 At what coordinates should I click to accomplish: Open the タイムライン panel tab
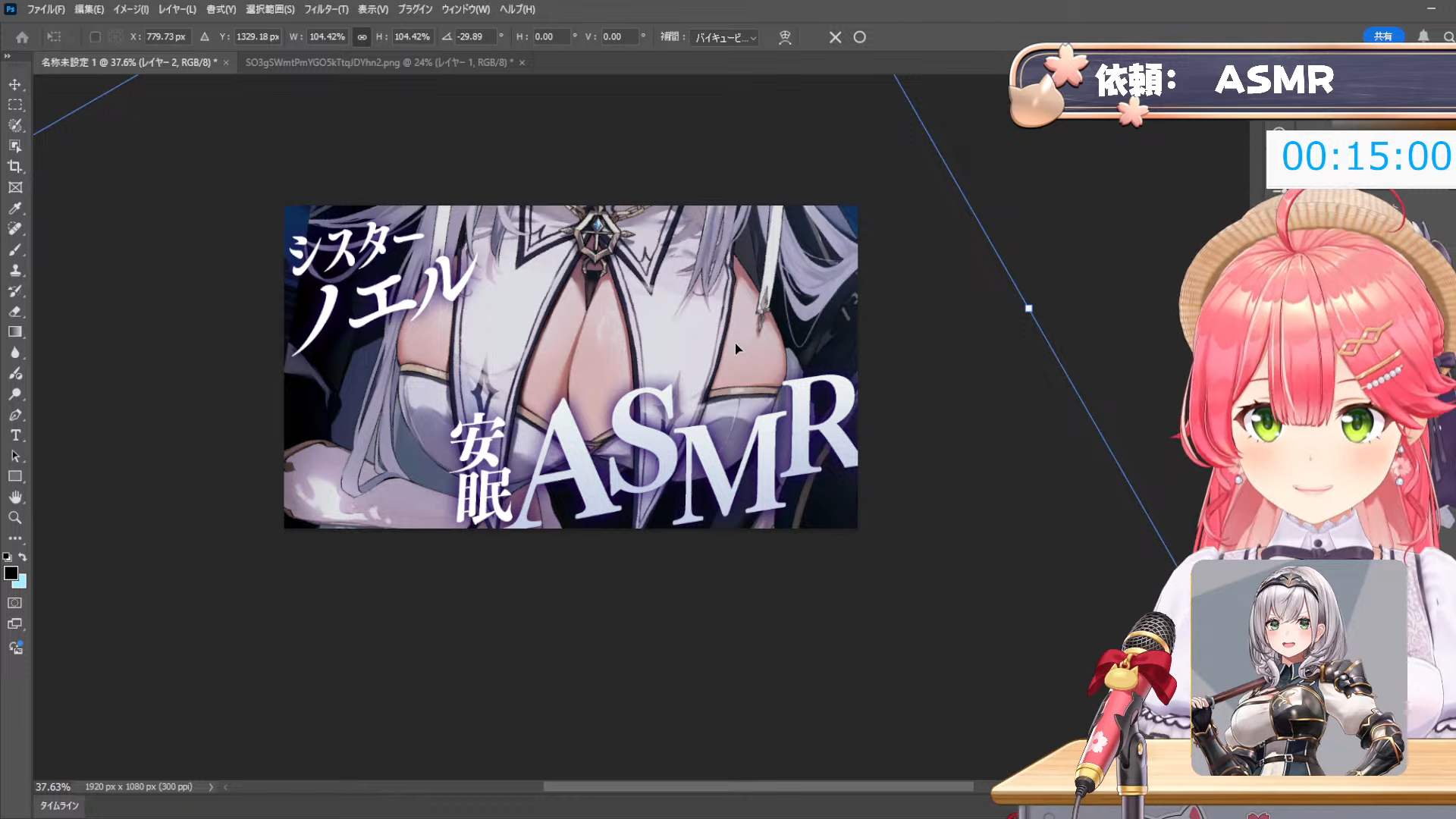[x=59, y=806]
